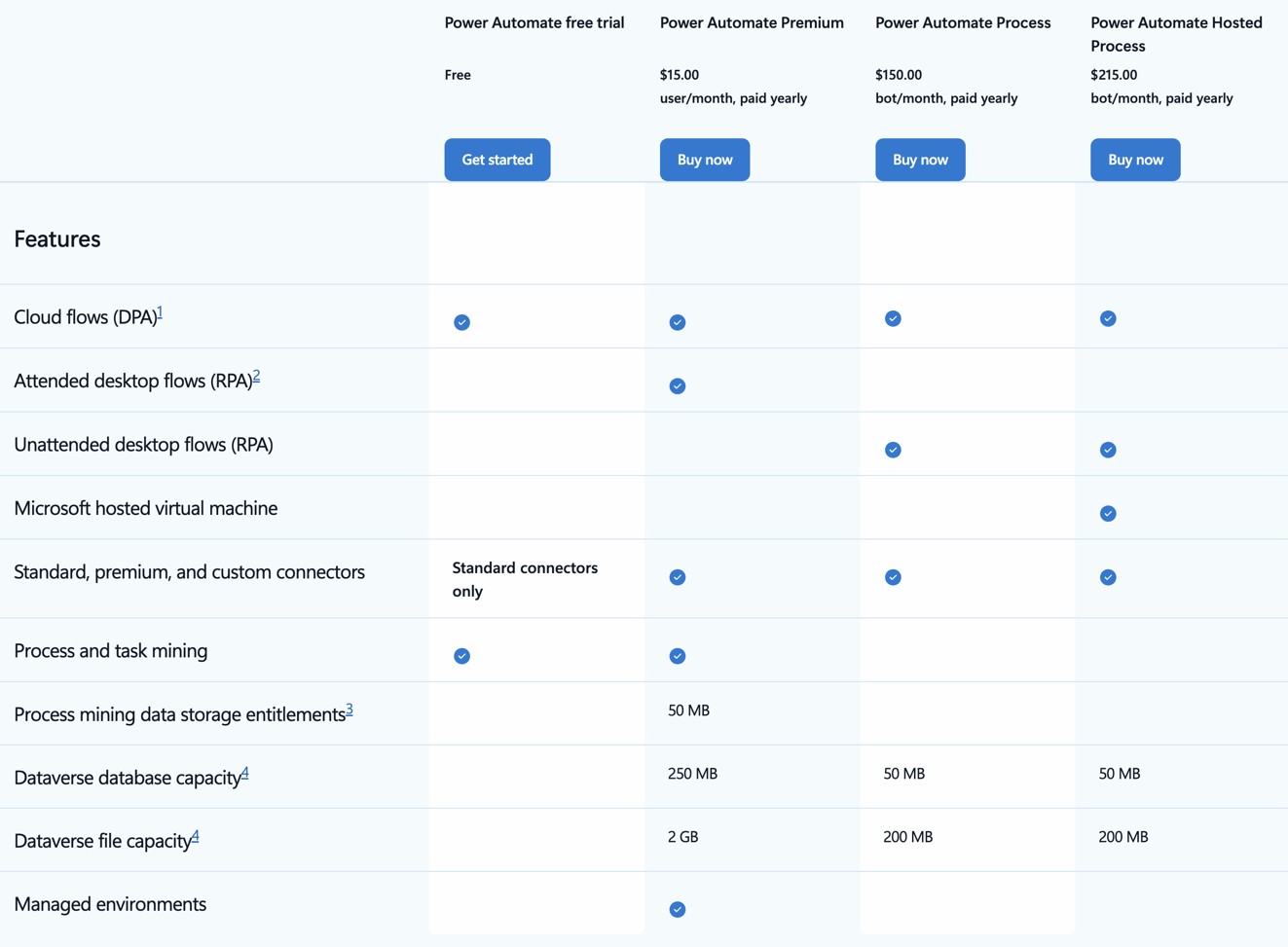Click 'Standard, premium, and custom connectors' row label
The width and height of the screenshot is (1288, 947).
[190, 572]
